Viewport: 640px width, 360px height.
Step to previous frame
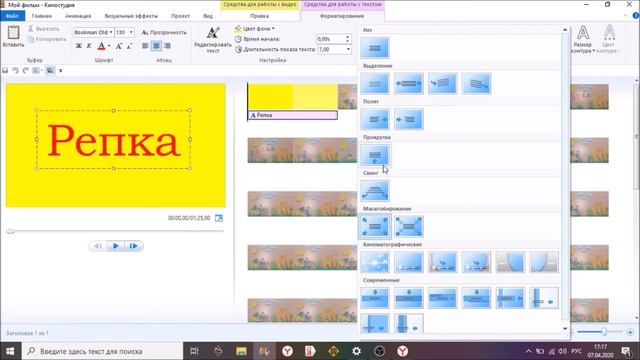click(98, 246)
